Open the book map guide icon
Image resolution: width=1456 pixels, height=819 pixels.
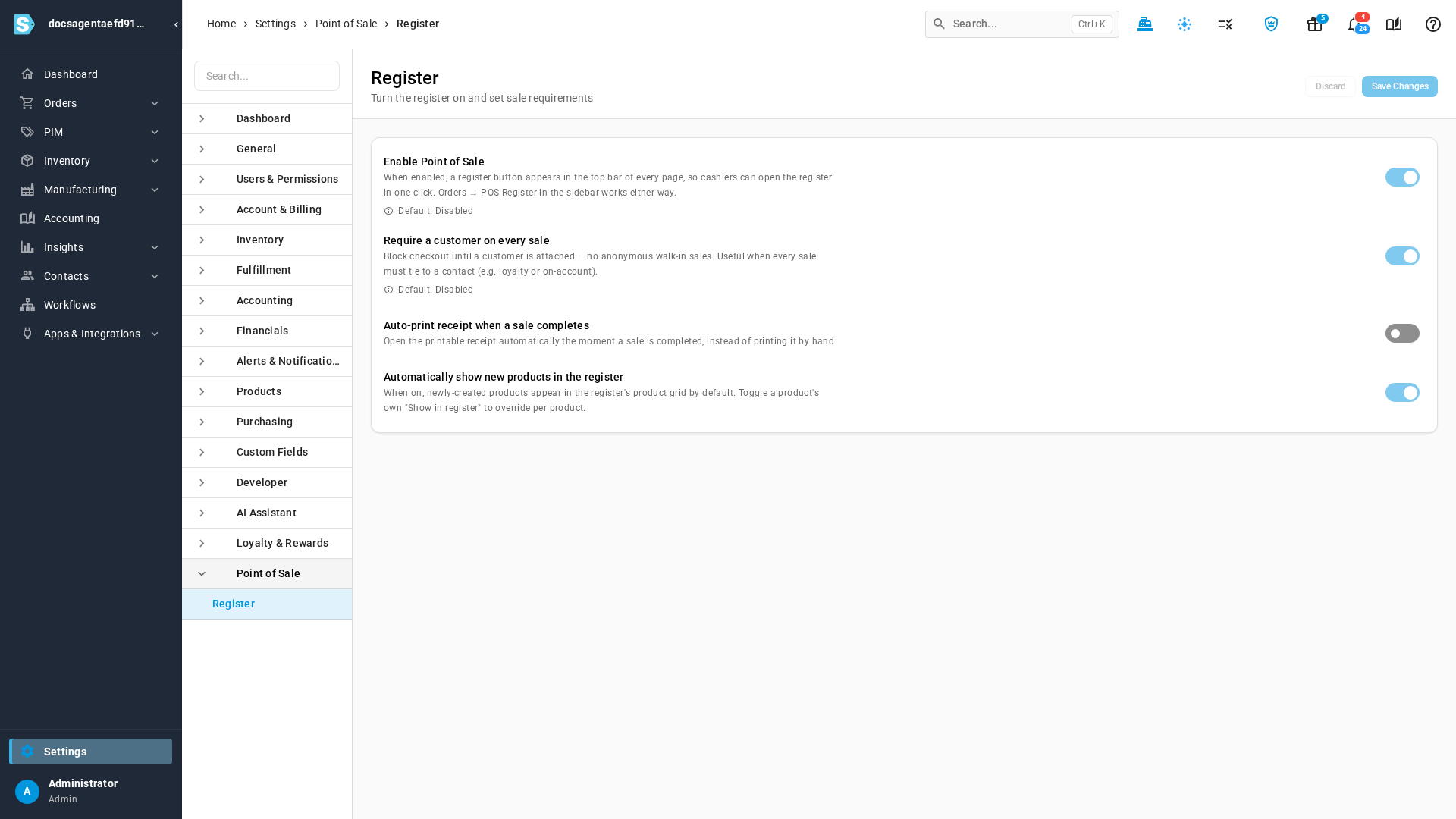[1394, 24]
